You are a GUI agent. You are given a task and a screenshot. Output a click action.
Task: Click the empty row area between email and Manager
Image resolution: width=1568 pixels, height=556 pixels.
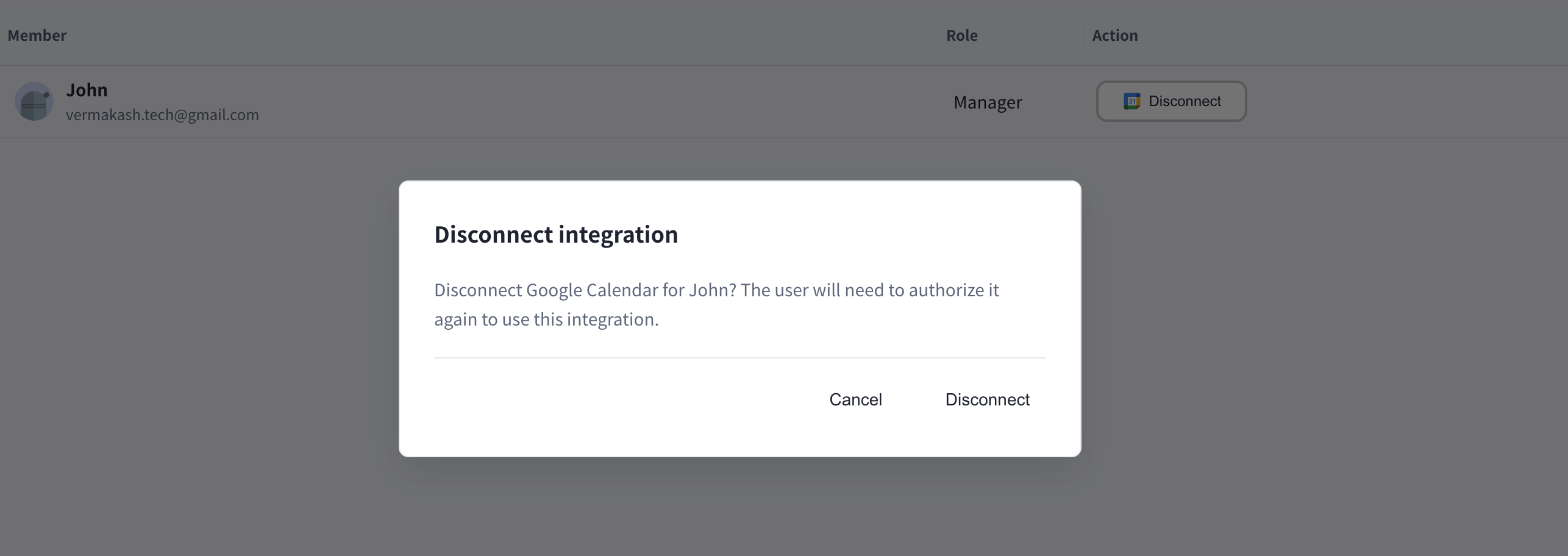(604, 102)
